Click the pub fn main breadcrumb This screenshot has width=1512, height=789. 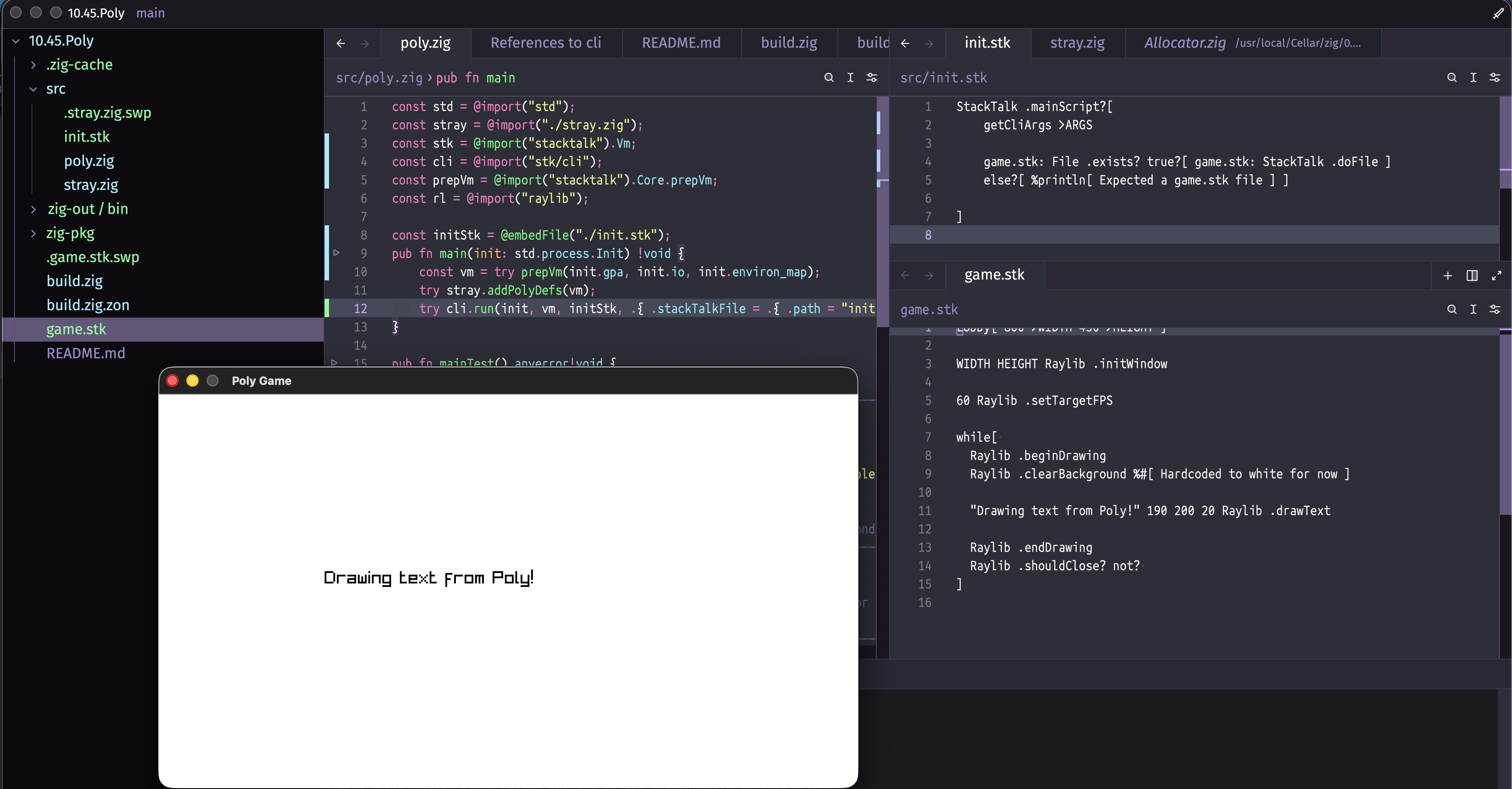pyautogui.click(x=475, y=77)
